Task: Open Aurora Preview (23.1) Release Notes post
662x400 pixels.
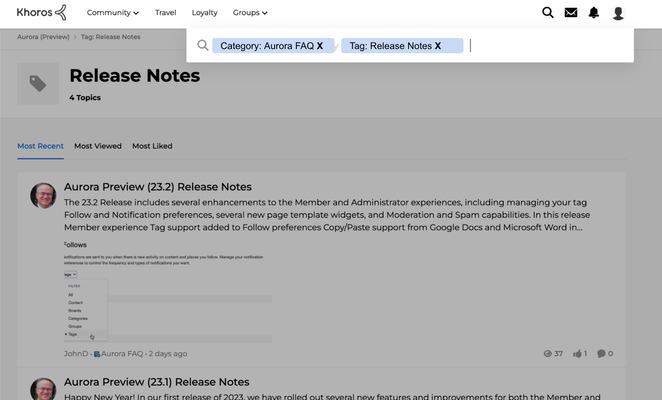Action: (157, 382)
